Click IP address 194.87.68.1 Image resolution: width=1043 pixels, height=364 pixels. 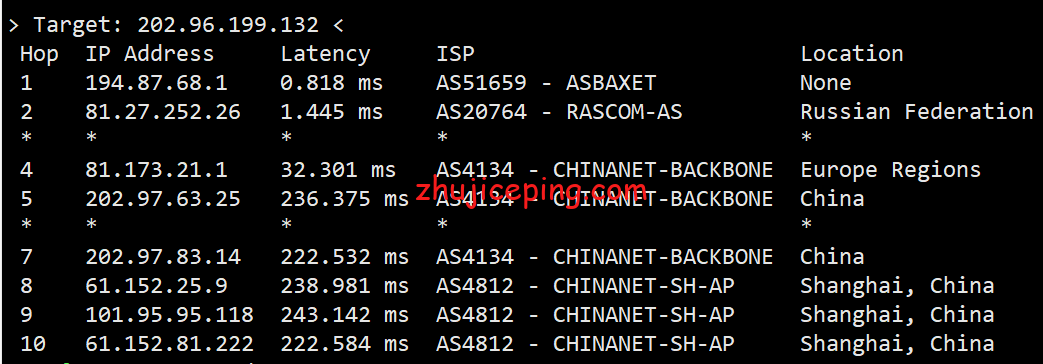(156, 83)
